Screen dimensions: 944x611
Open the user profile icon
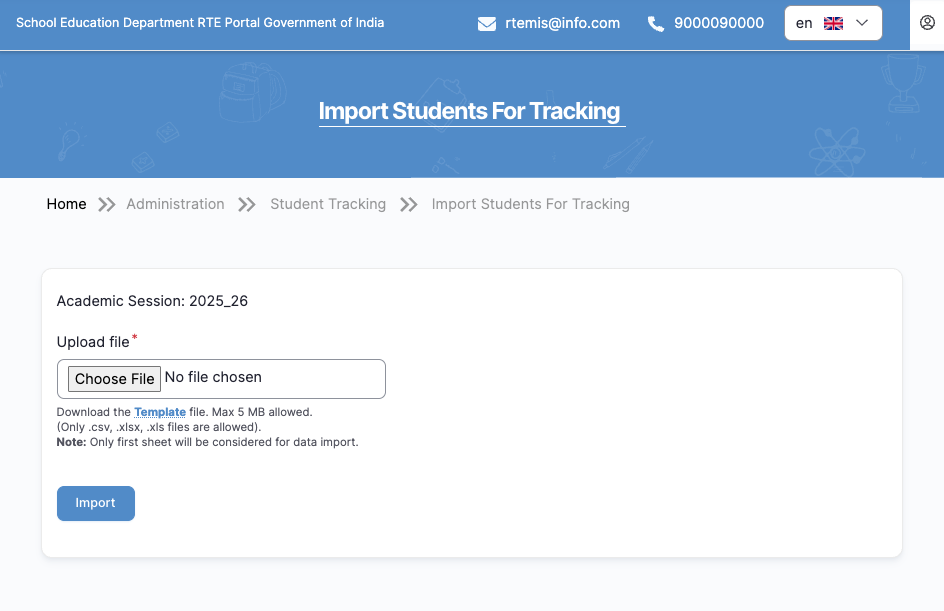[x=927, y=23]
